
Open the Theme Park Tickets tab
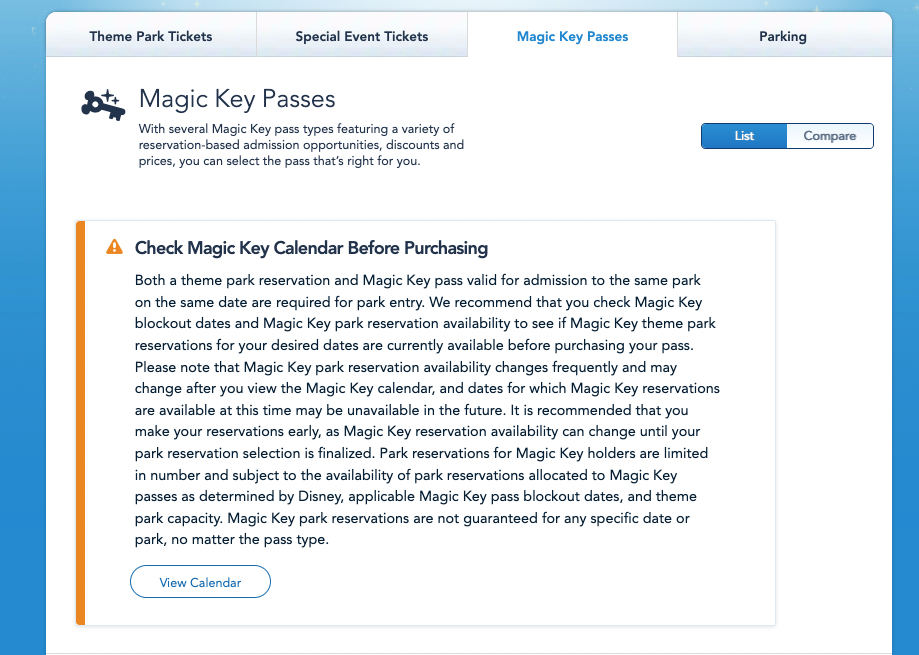coord(151,37)
